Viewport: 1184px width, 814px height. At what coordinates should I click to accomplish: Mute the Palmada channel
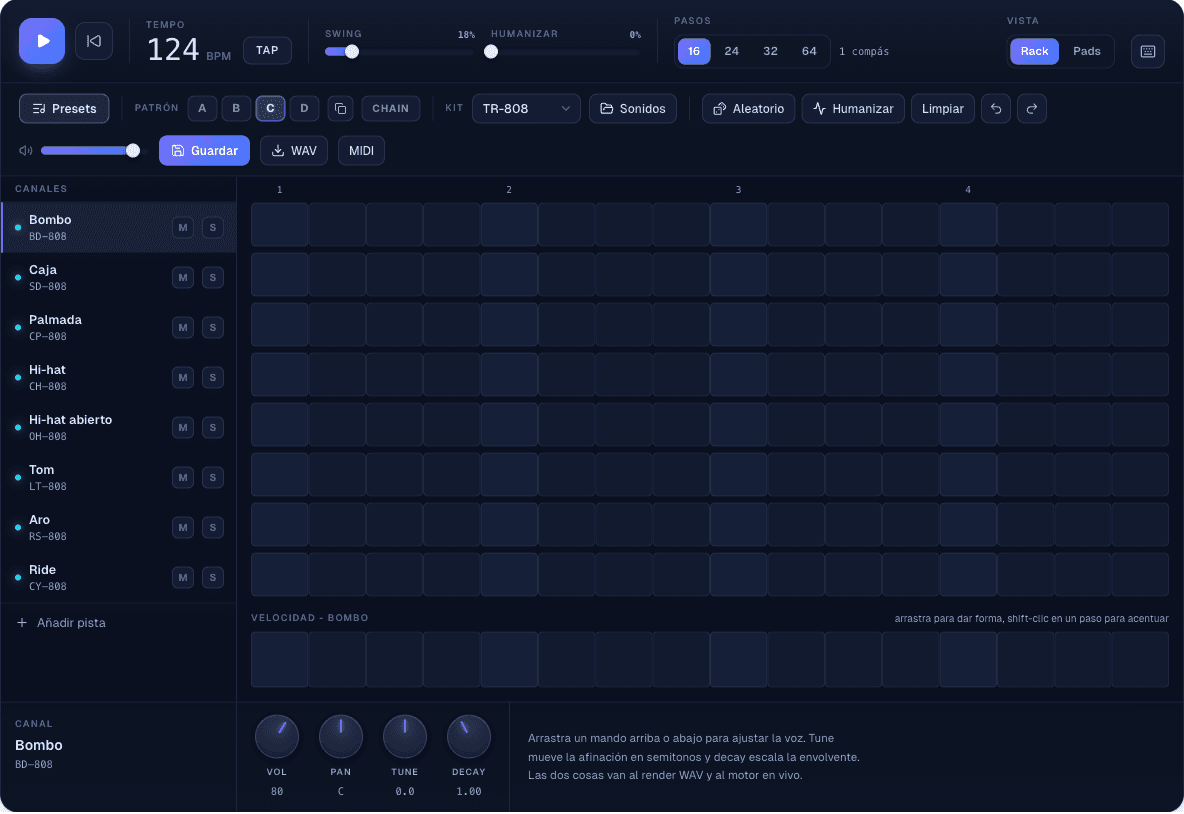183,328
